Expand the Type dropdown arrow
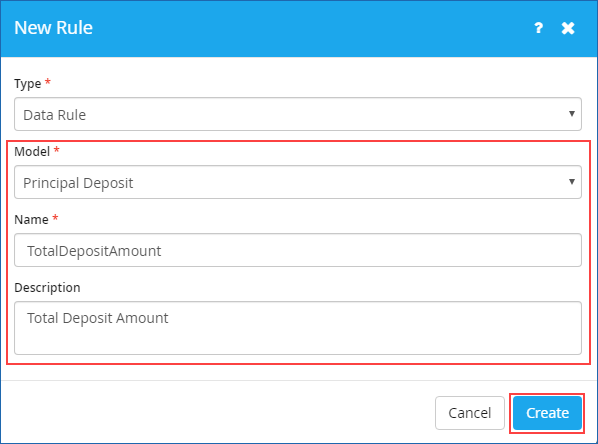This screenshot has height=444, width=598. click(572, 114)
